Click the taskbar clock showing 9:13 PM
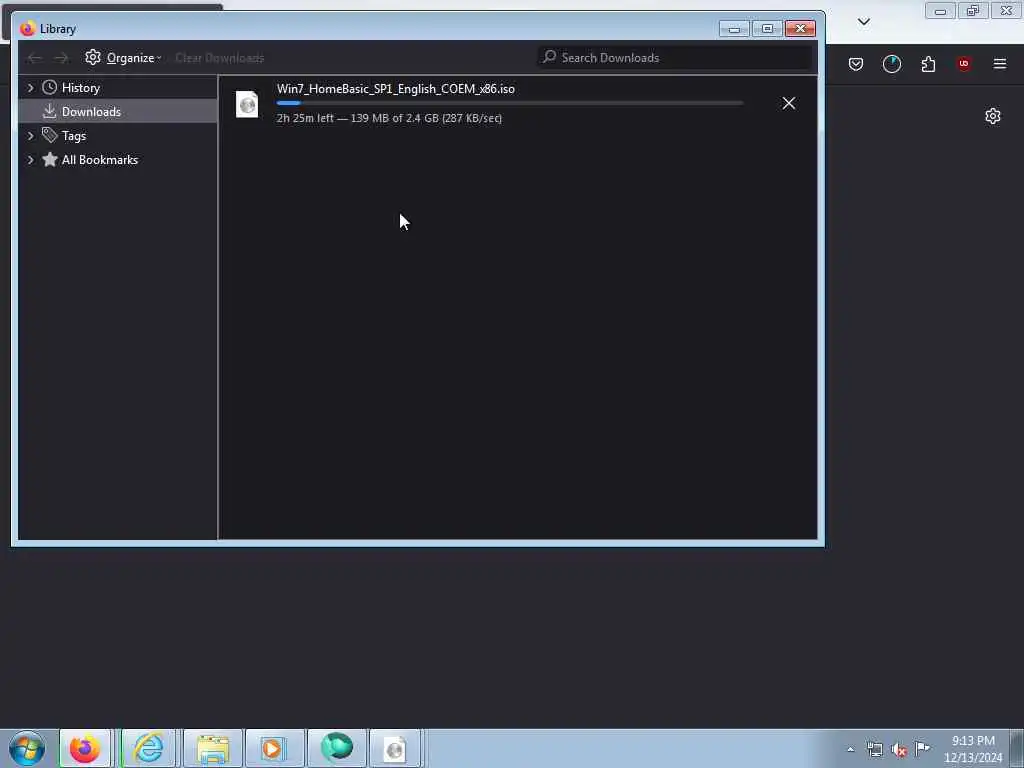The width and height of the screenshot is (1024, 768). [973, 749]
